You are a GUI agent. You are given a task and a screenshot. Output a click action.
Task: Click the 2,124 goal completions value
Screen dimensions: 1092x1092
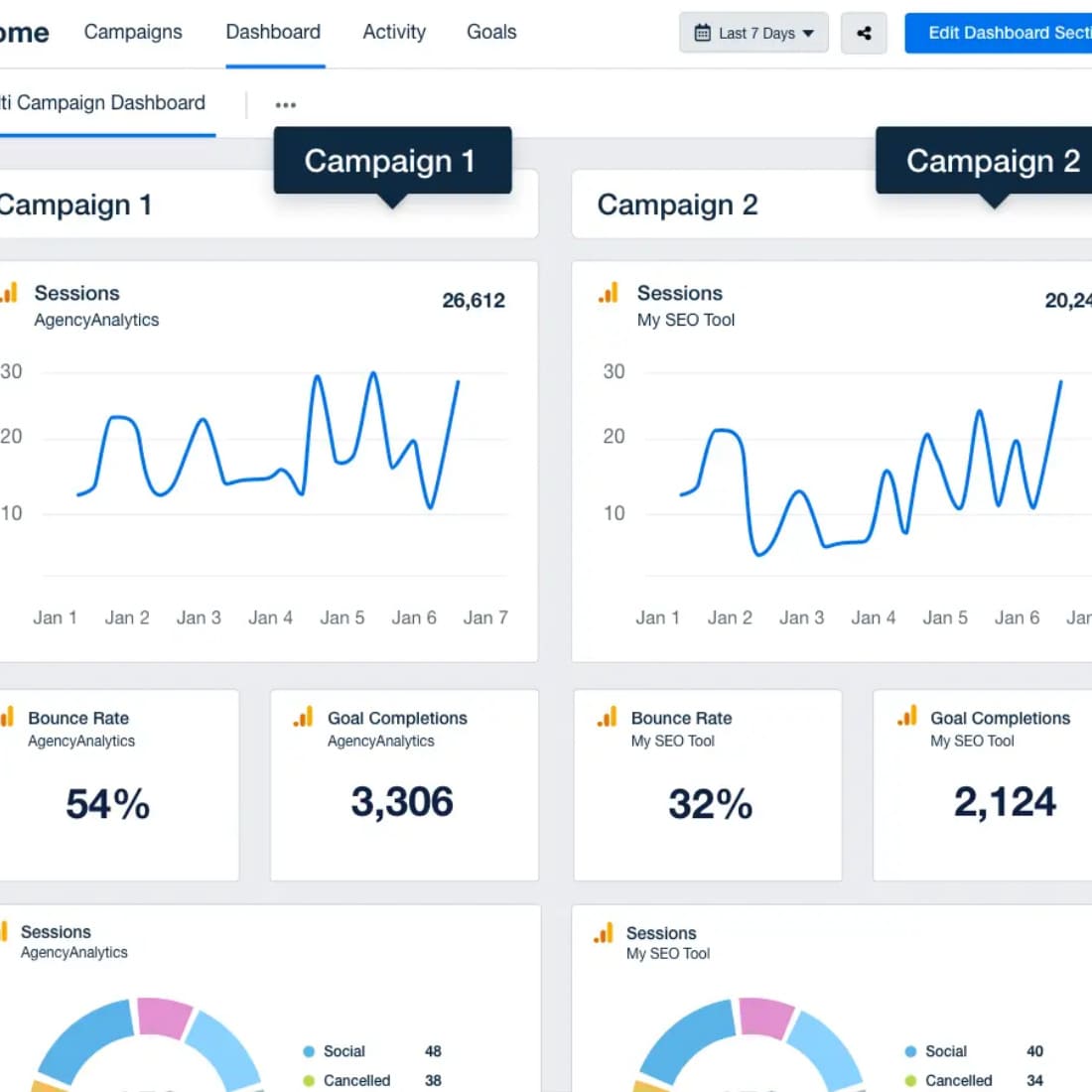coord(1005,801)
